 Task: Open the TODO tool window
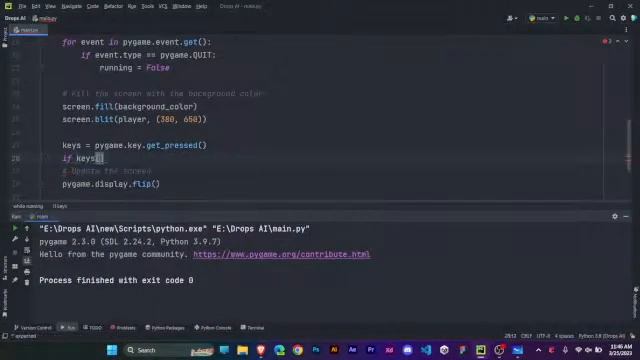point(92,328)
